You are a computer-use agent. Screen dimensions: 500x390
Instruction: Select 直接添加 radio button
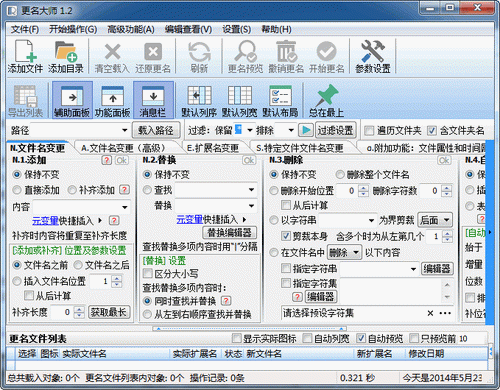click(17, 190)
